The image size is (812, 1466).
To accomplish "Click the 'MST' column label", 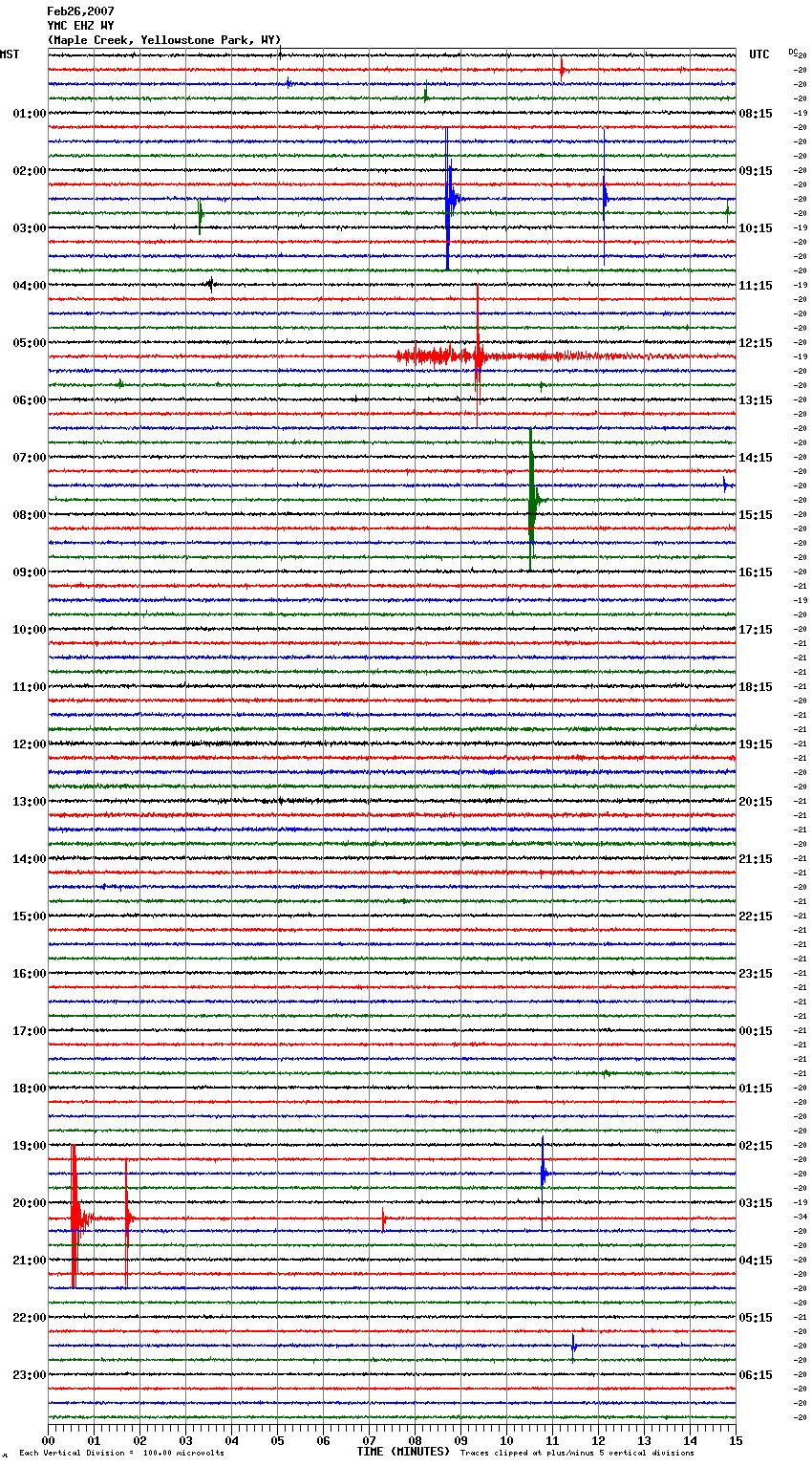I will point(10,54).
